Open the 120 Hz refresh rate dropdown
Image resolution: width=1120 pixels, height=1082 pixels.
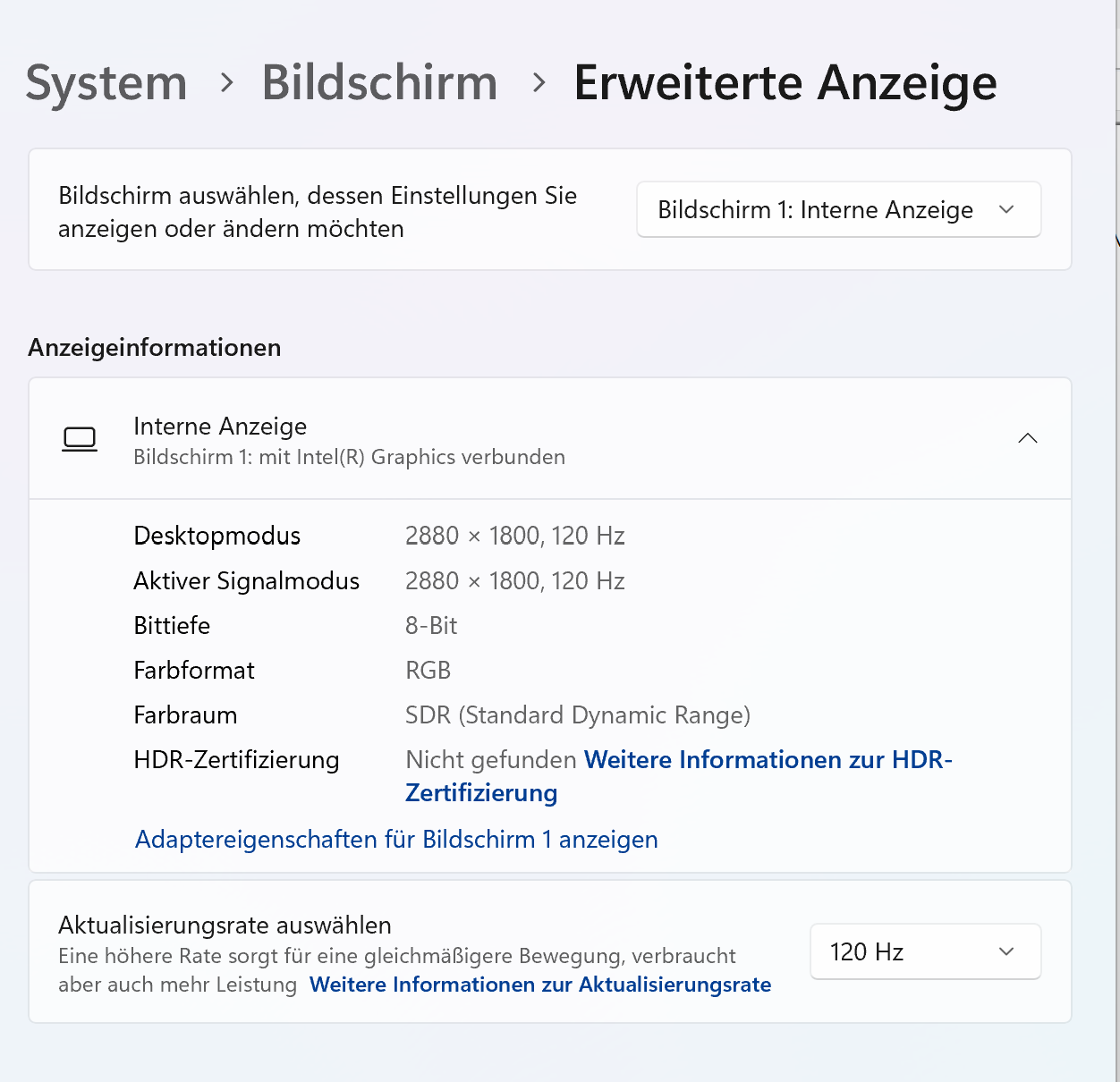pos(925,951)
